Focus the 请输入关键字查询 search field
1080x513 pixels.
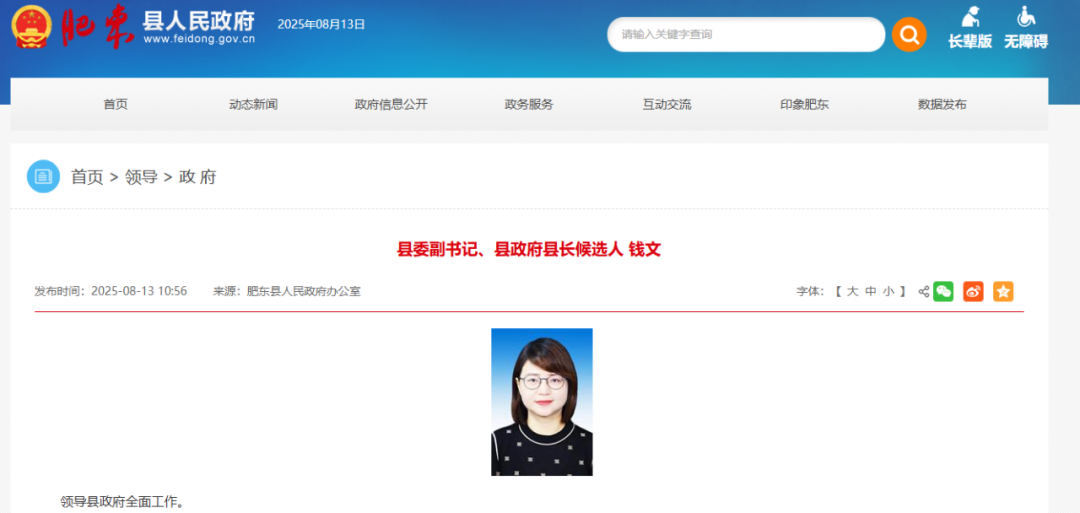click(x=746, y=34)
